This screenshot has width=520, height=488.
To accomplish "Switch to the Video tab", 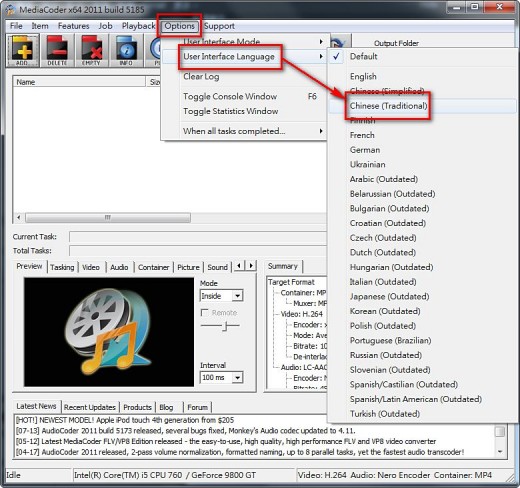I will pyautogui.click(x=91, y=267).
